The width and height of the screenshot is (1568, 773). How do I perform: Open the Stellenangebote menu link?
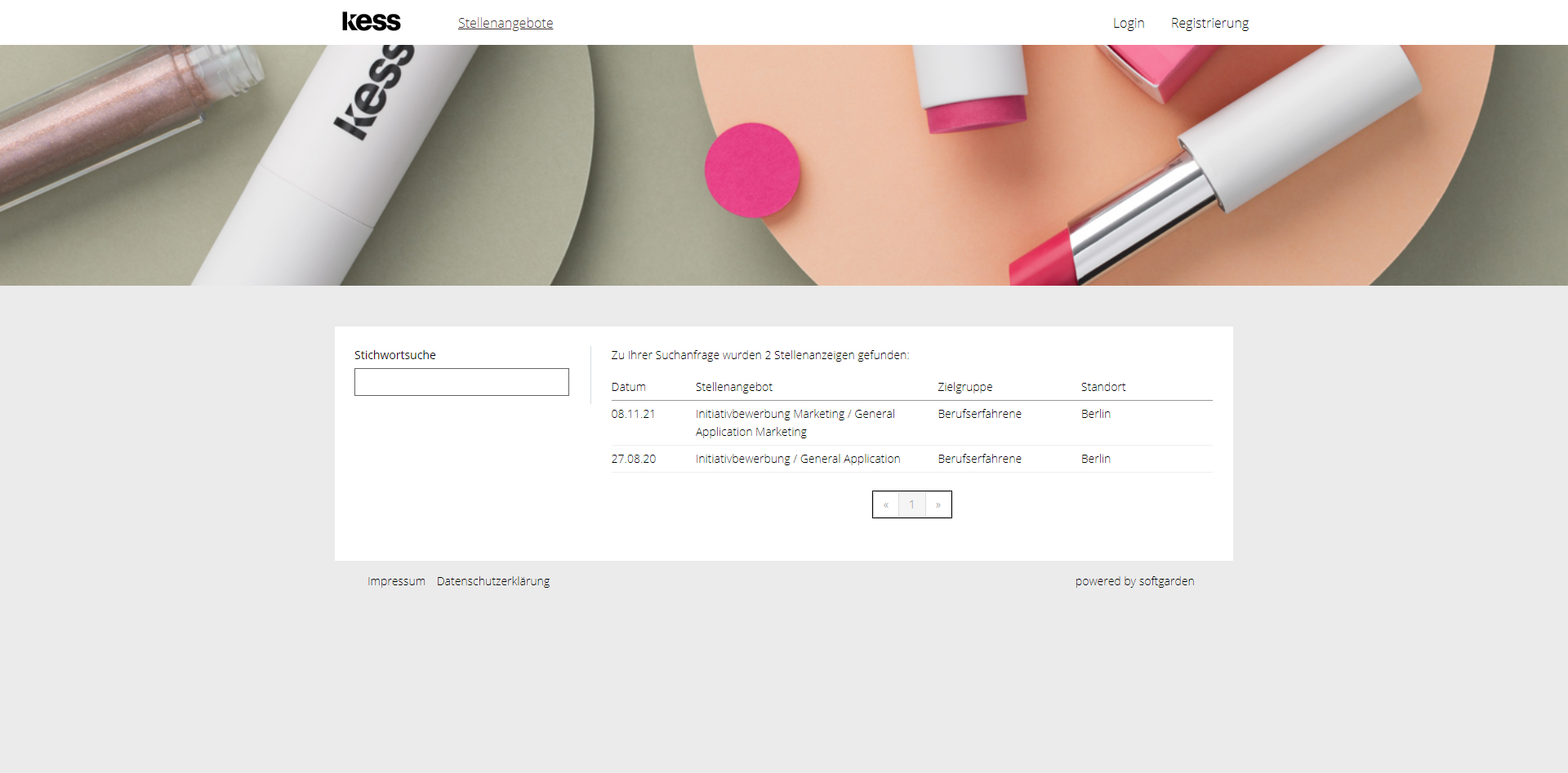tap(506, 23)
